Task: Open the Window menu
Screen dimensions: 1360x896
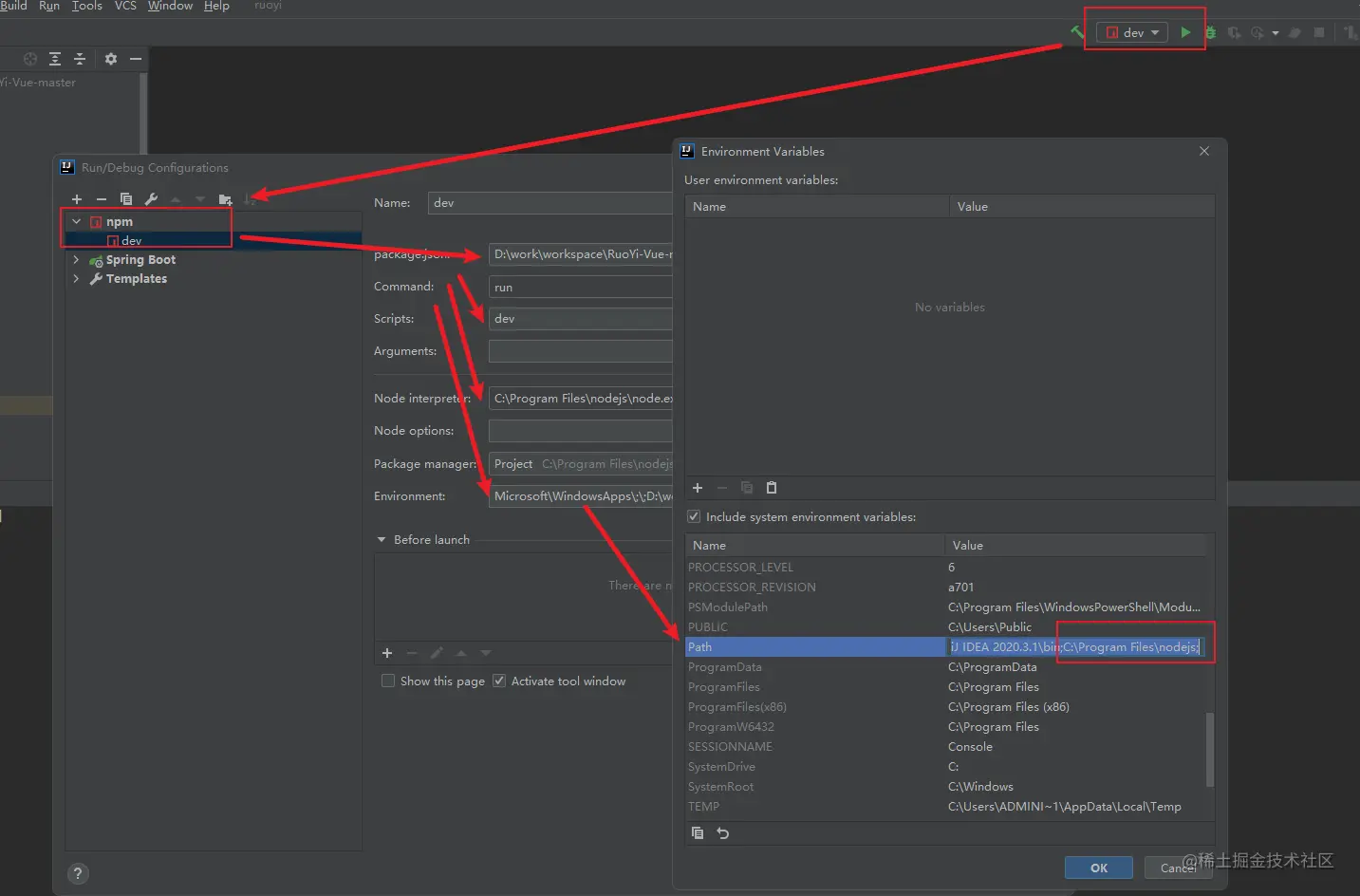Action: click(170, 6)
